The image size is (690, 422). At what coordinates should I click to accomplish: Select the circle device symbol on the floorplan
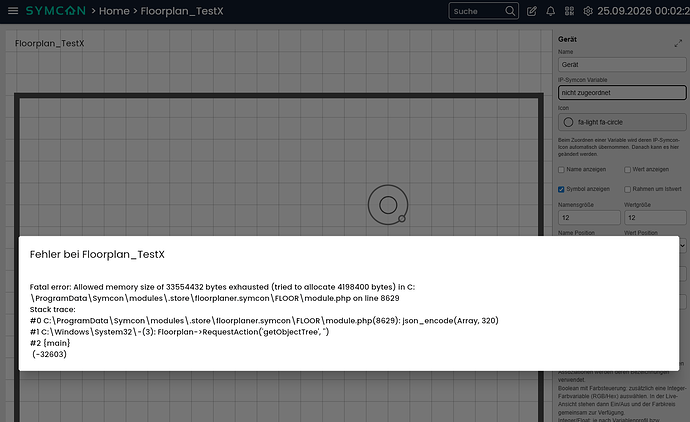tap(388, 205)
